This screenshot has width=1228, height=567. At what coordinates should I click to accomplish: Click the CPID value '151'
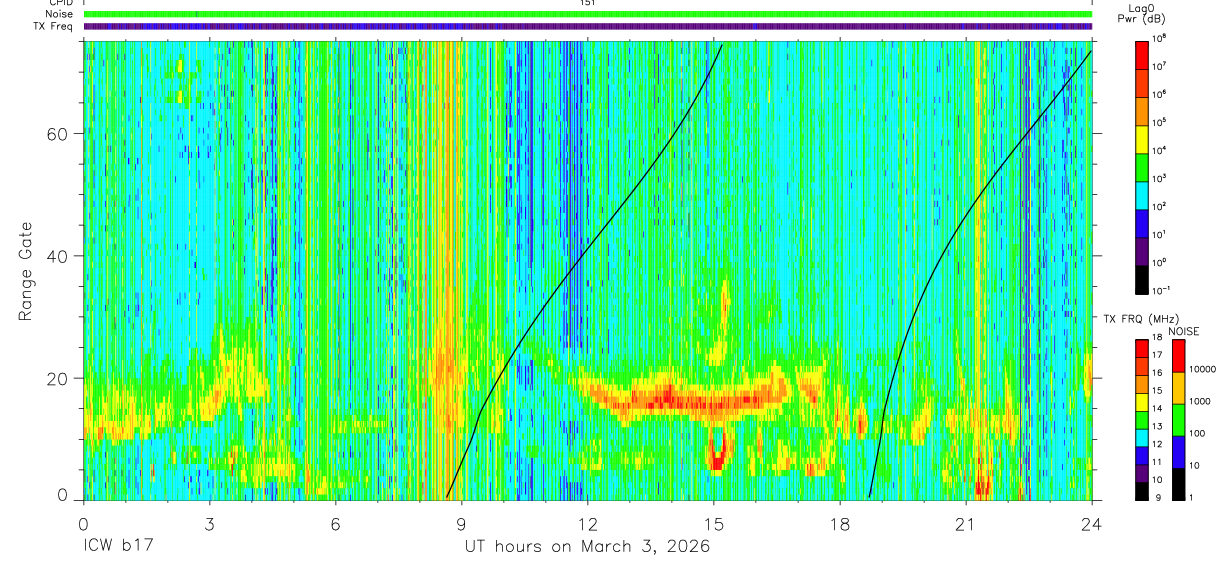click(588, 3)
